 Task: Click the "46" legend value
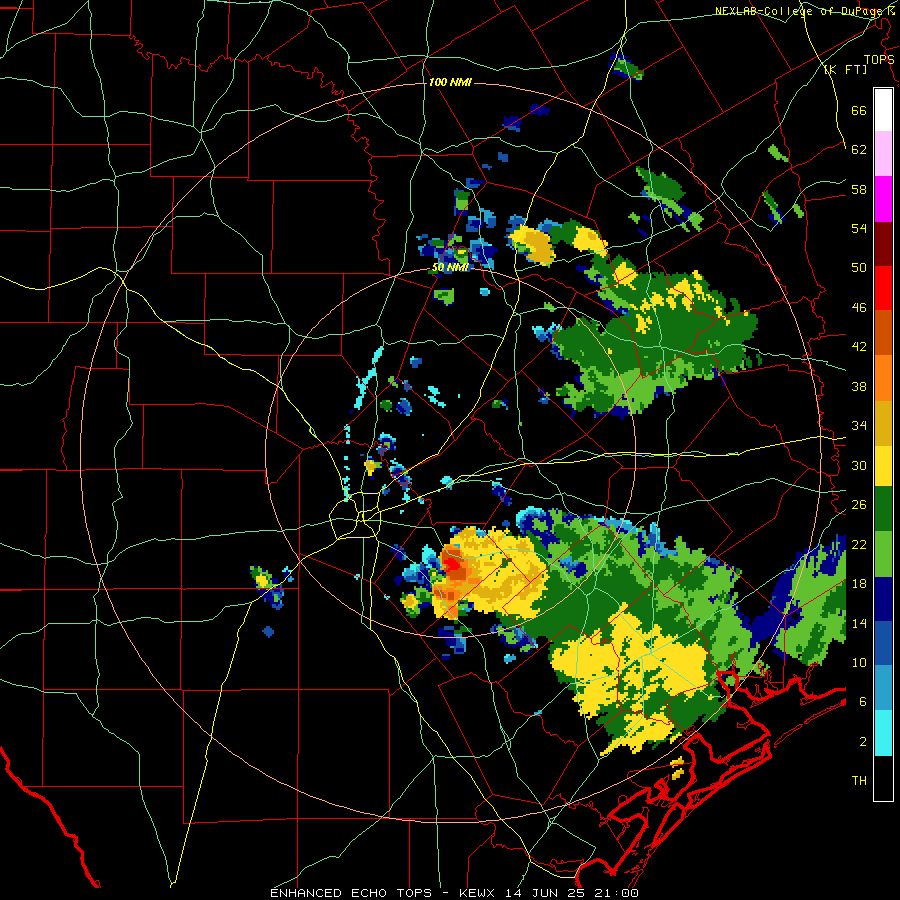859,308
